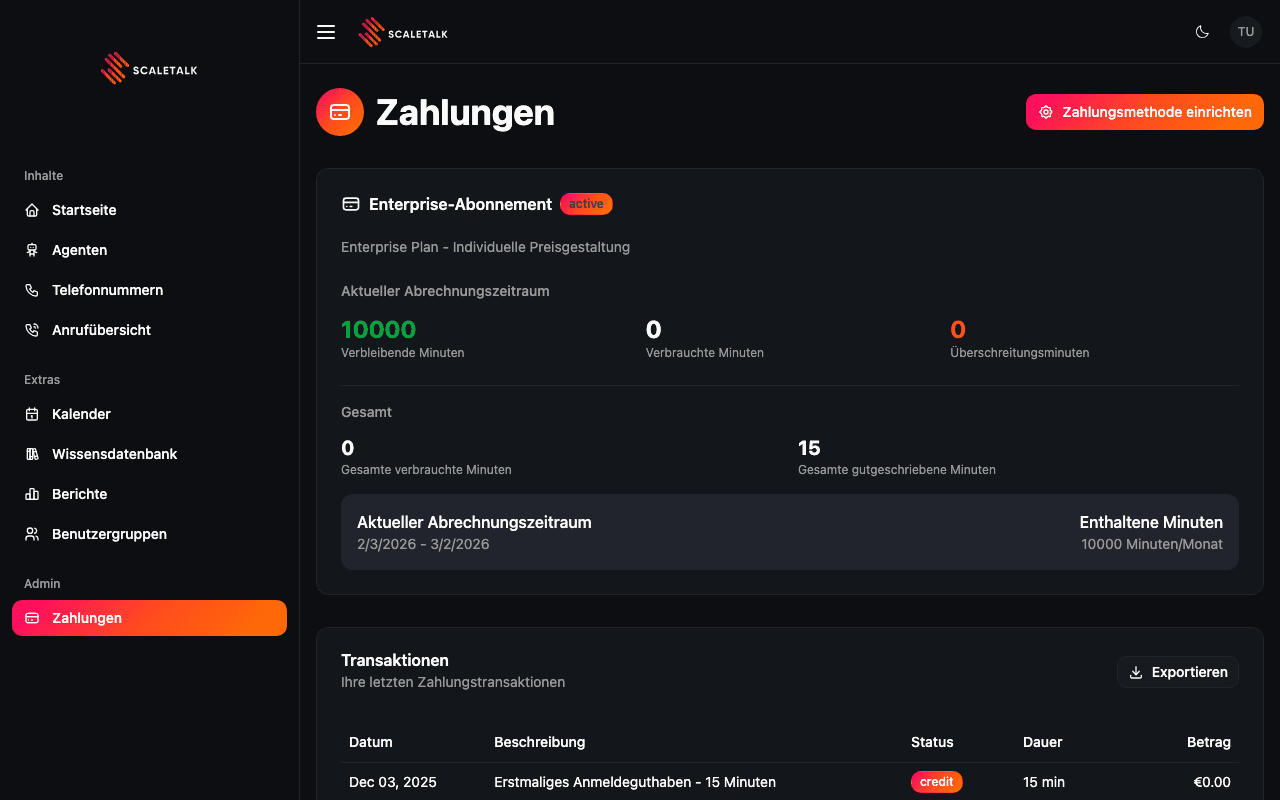This screenshot has width=1280, height=800.
Task: Click the €0.00 amount cell
Action: tap(1212, 782)
